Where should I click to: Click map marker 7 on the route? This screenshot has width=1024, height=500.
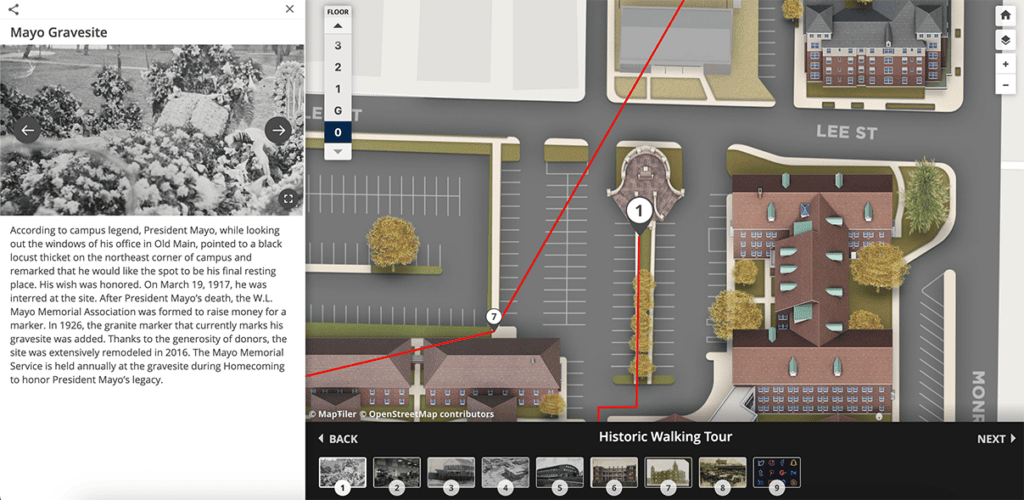pyautogui.click(x=492, y=317)
